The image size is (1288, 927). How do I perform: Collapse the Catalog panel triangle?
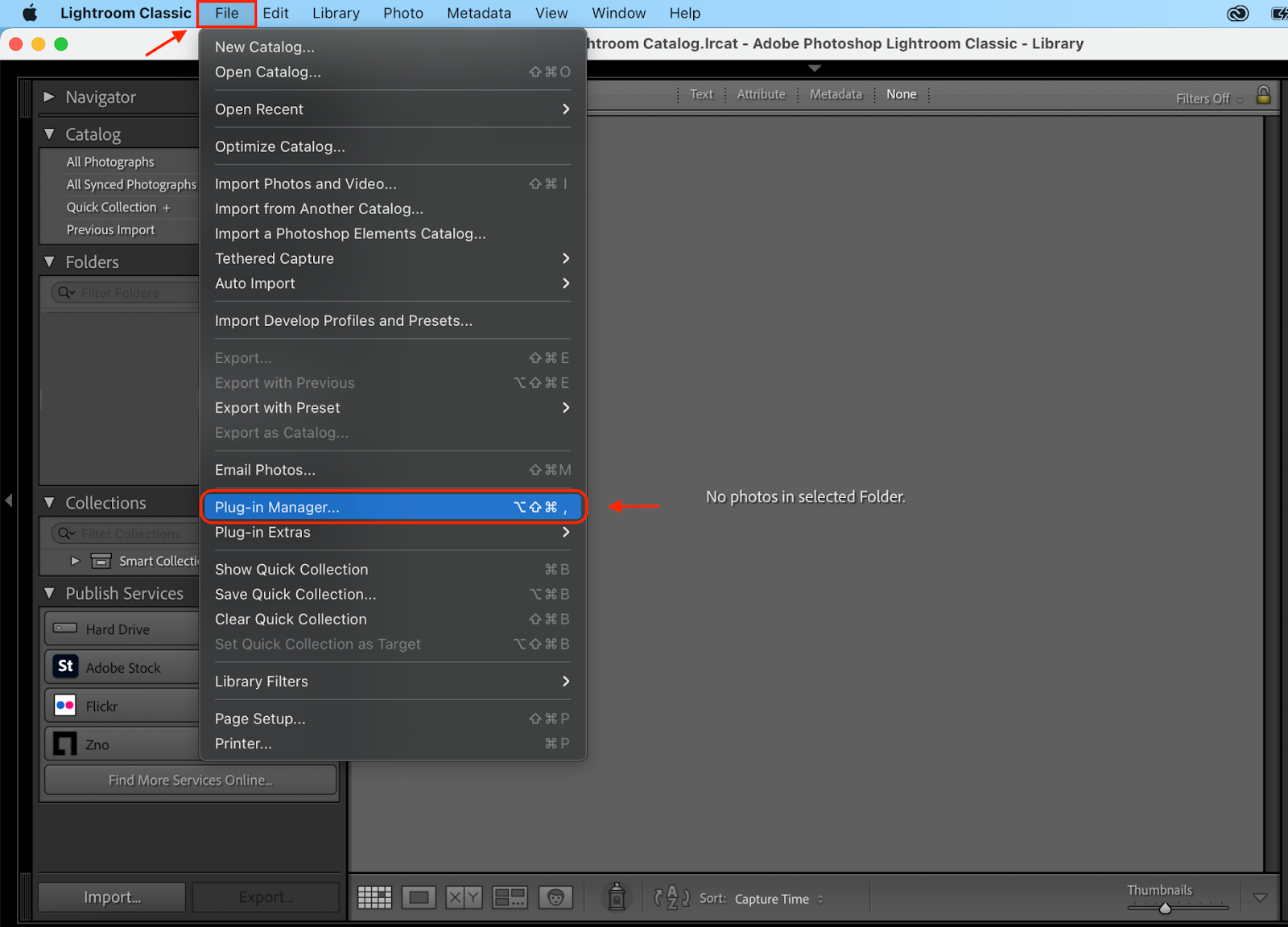pos(49,134)
